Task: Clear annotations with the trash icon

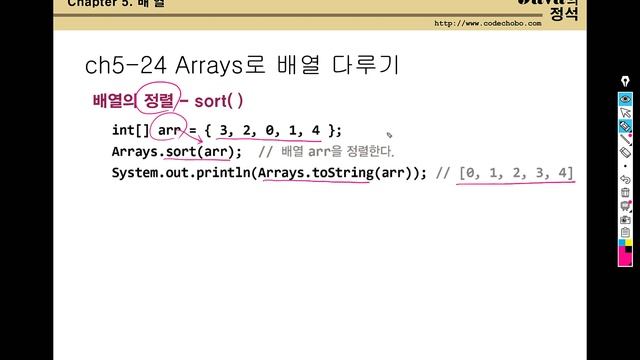Action: pos(625,192)
